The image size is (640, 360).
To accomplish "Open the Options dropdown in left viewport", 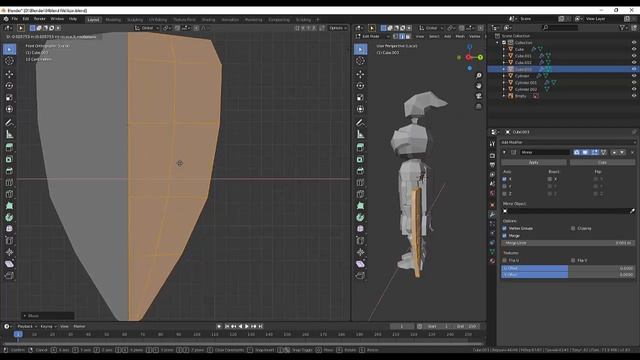I will pos(338,28).
